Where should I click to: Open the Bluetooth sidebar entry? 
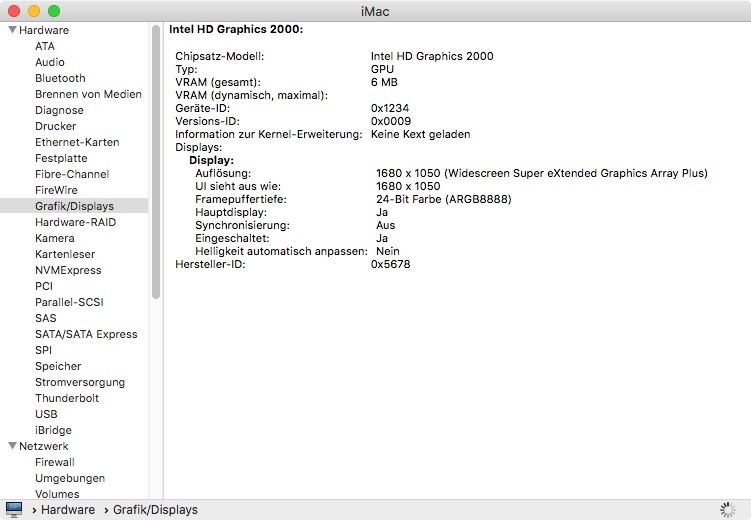(60, 78)
